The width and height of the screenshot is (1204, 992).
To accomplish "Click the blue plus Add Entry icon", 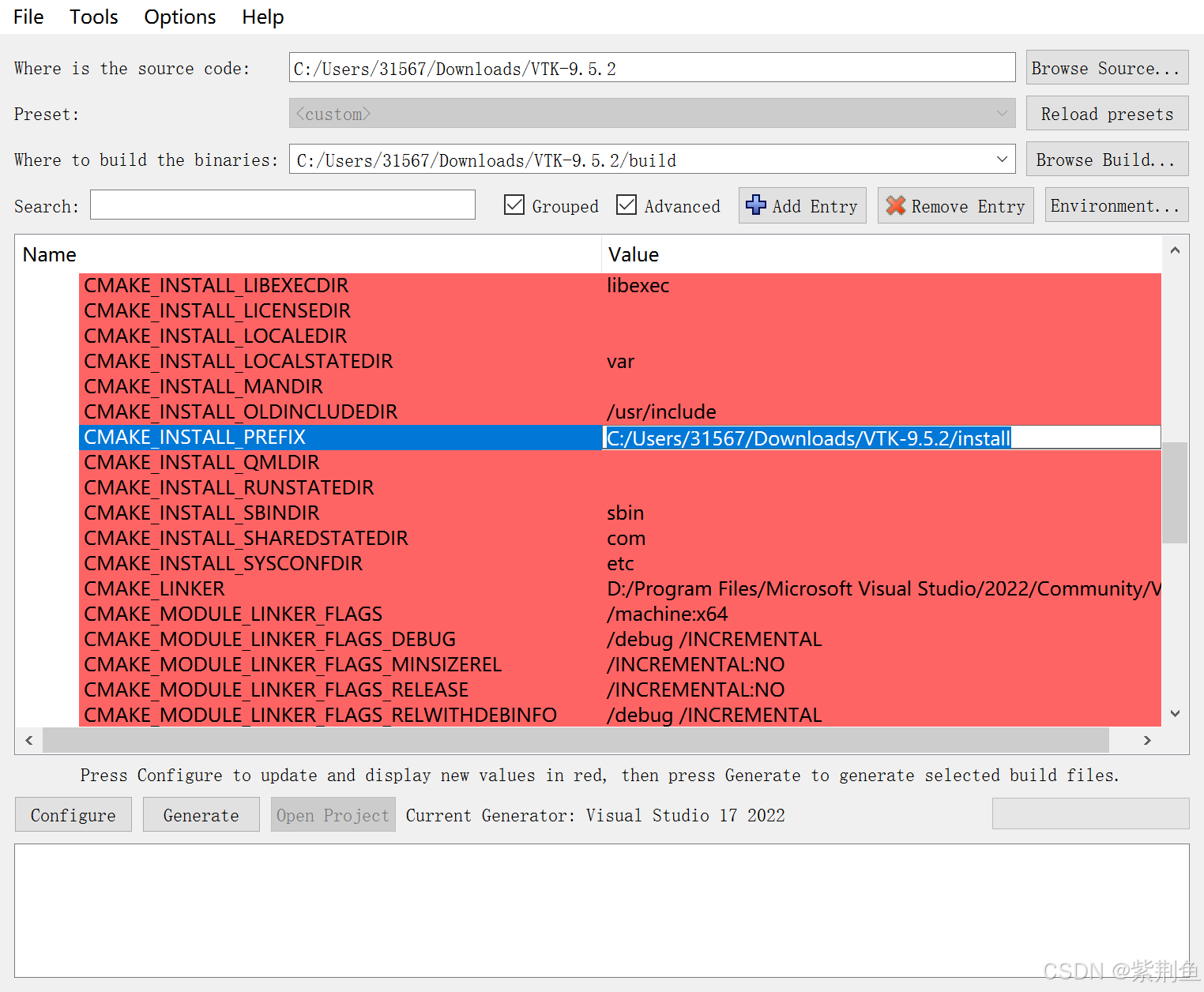I will [755, 205].
